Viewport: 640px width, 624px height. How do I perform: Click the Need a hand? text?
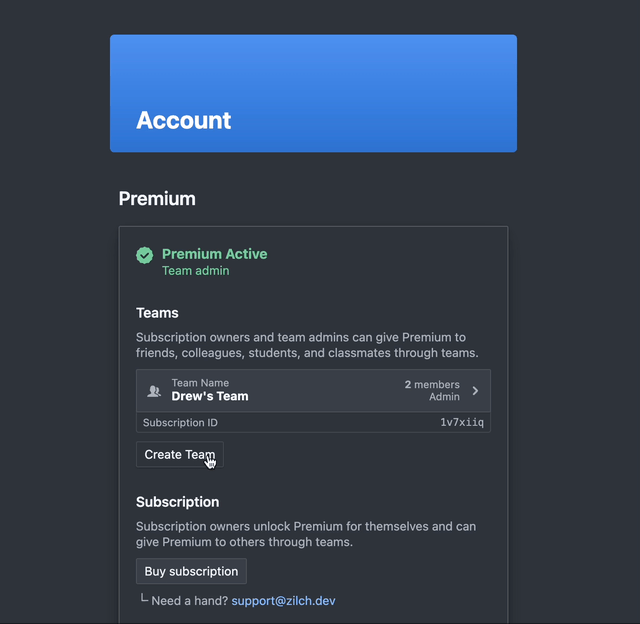pos(190,601)
